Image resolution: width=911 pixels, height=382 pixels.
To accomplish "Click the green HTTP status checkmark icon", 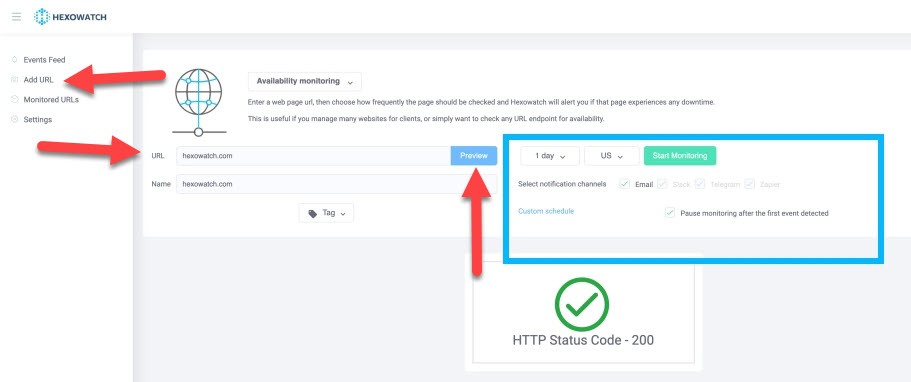I will 582,305.
